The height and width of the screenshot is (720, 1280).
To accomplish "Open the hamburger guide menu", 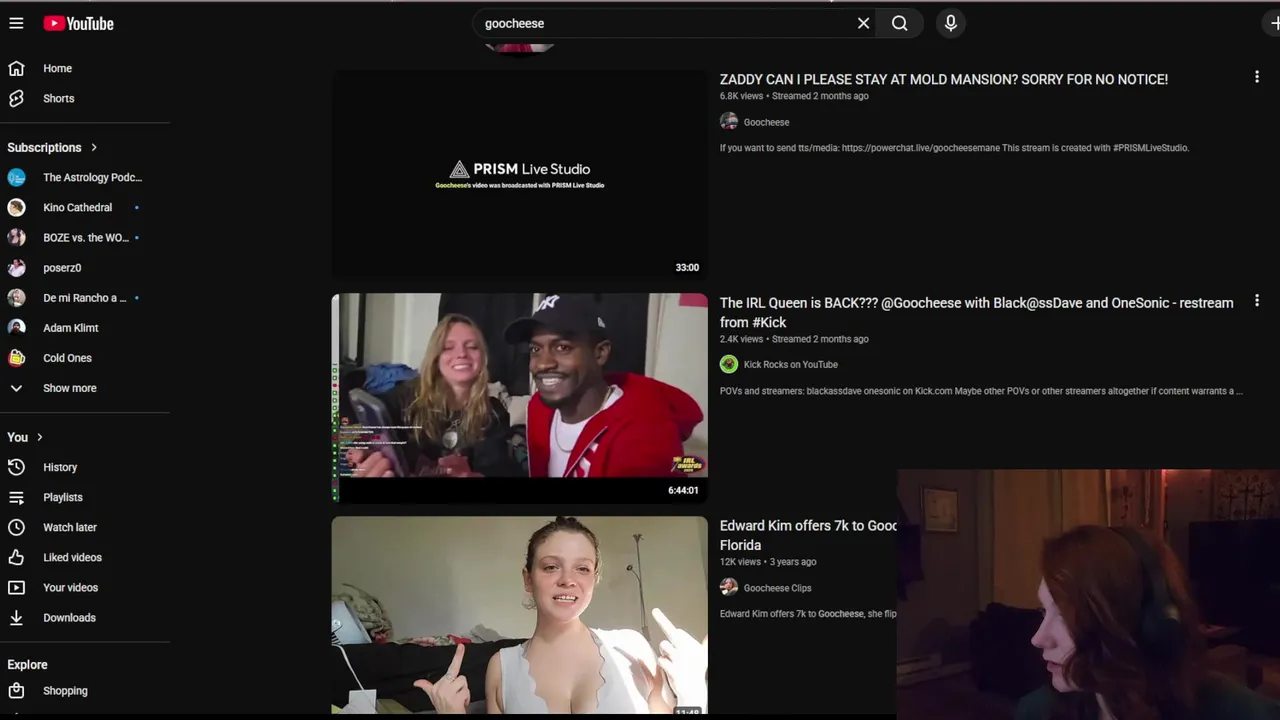I will [x=16, y=23].
